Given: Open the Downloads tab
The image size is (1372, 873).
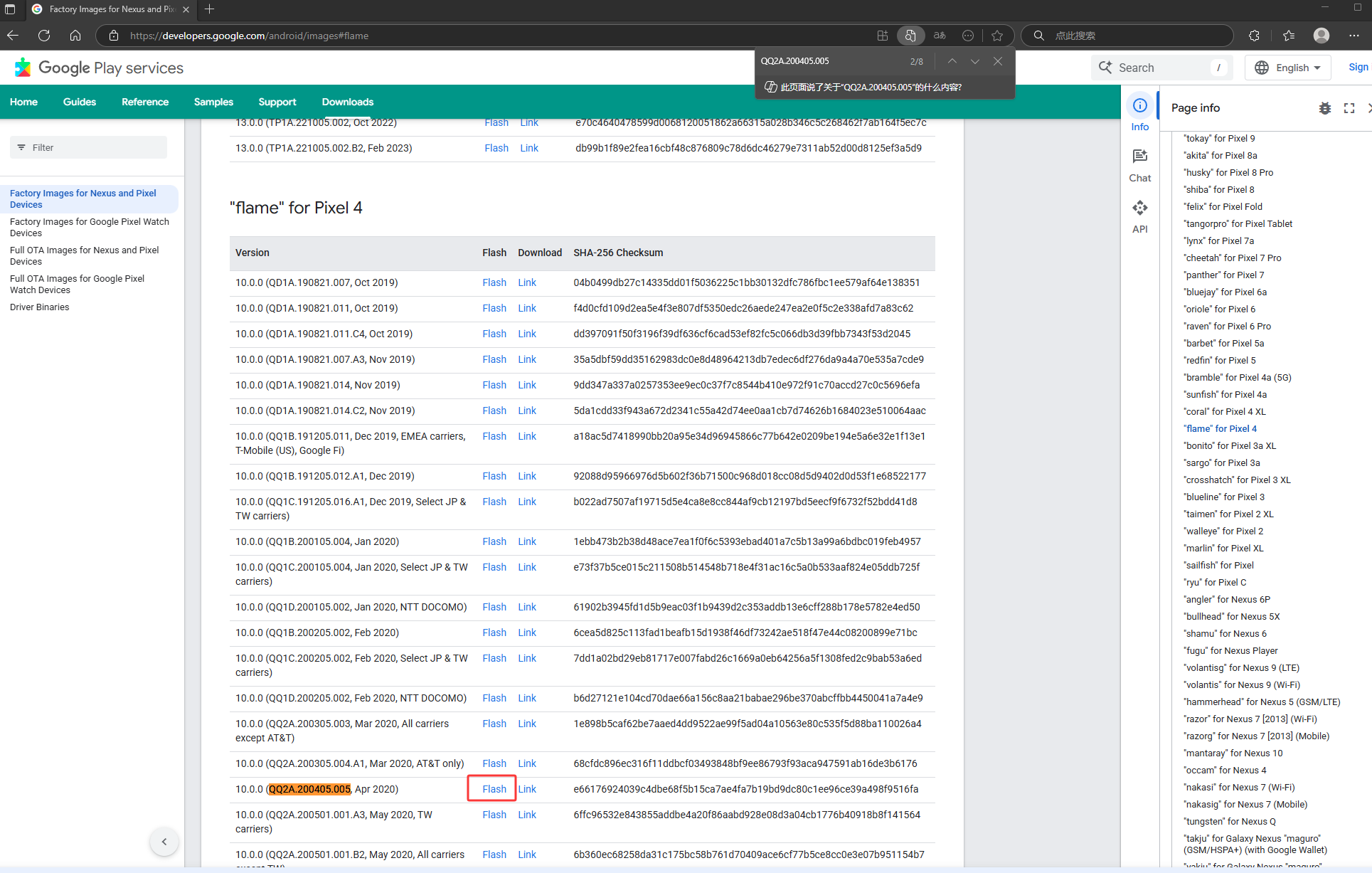Looking at the screenshot, I should (348, 102).
